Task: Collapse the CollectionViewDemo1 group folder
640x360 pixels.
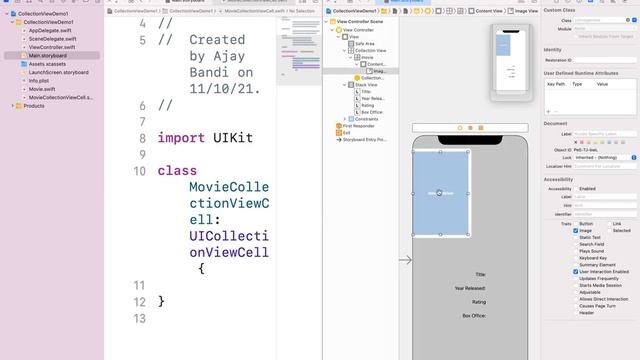Action: tap(13, 22)
